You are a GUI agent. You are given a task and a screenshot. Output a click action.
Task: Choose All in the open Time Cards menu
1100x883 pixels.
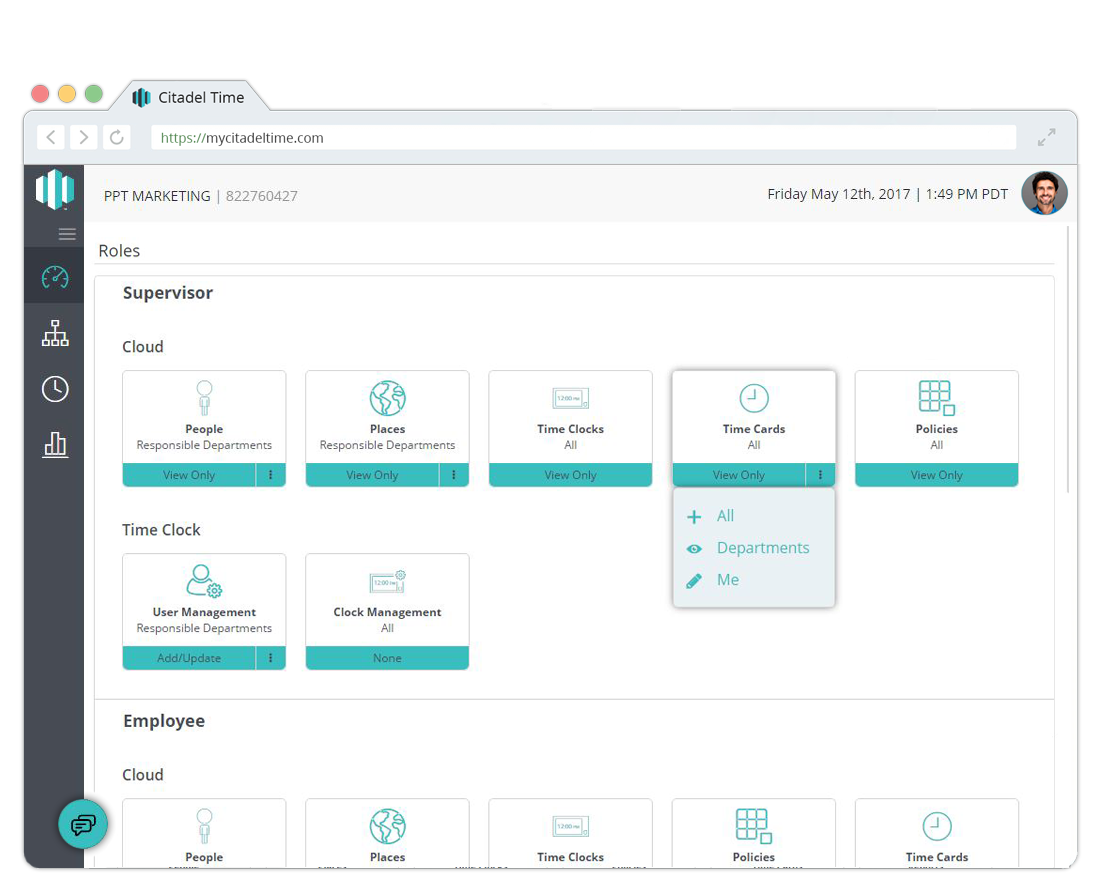tap(725, 516)
